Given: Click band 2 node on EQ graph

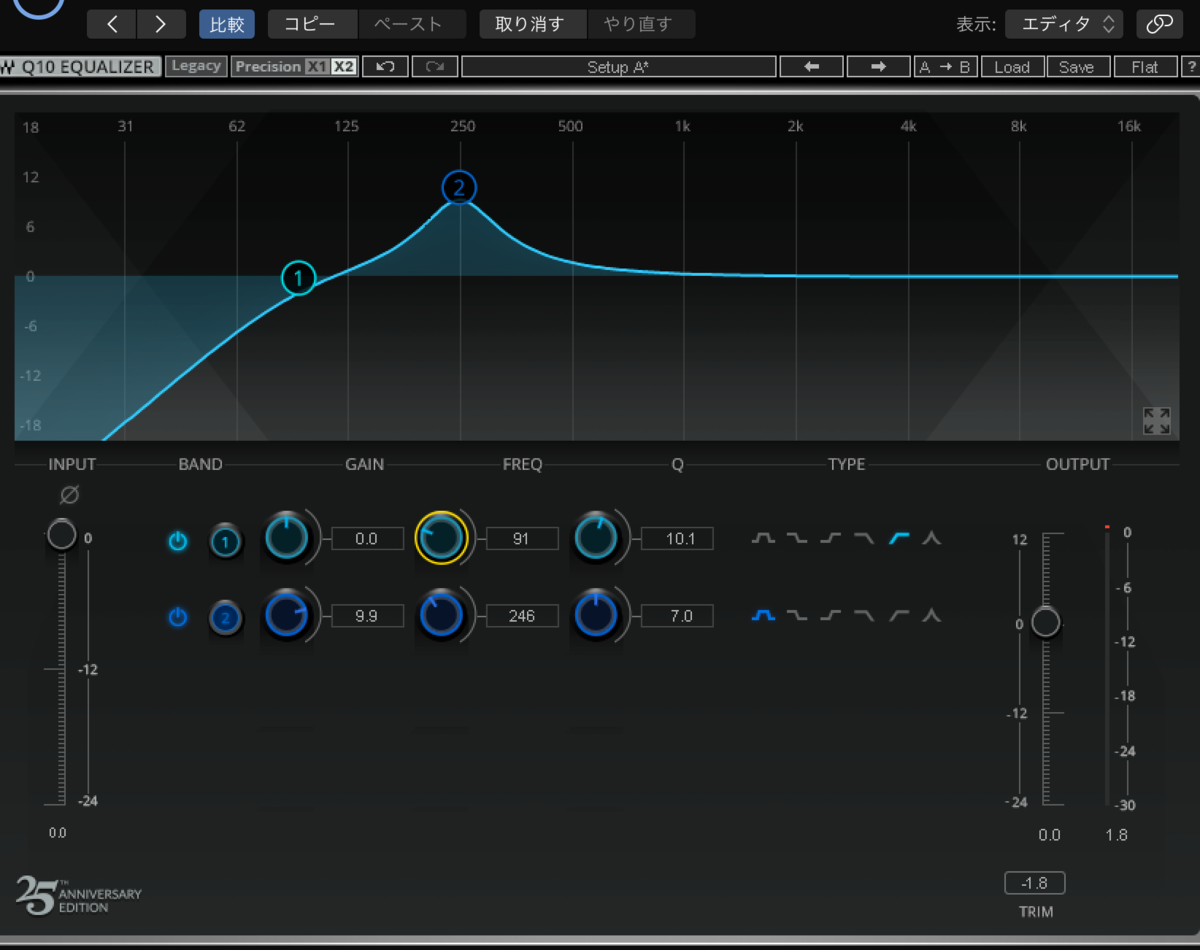Looking at the screenshot, I should click(x=459, y=187).
